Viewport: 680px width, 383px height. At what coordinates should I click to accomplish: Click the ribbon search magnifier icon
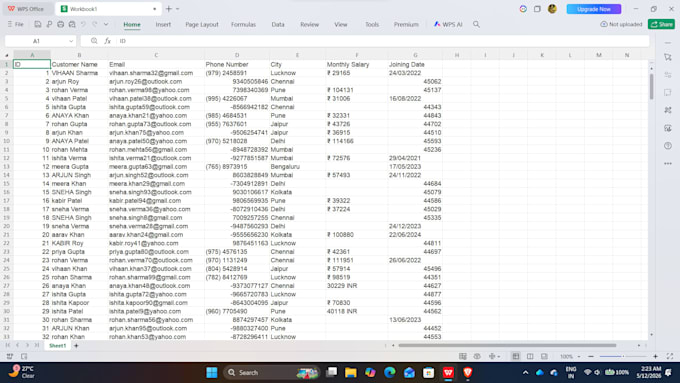476,24
